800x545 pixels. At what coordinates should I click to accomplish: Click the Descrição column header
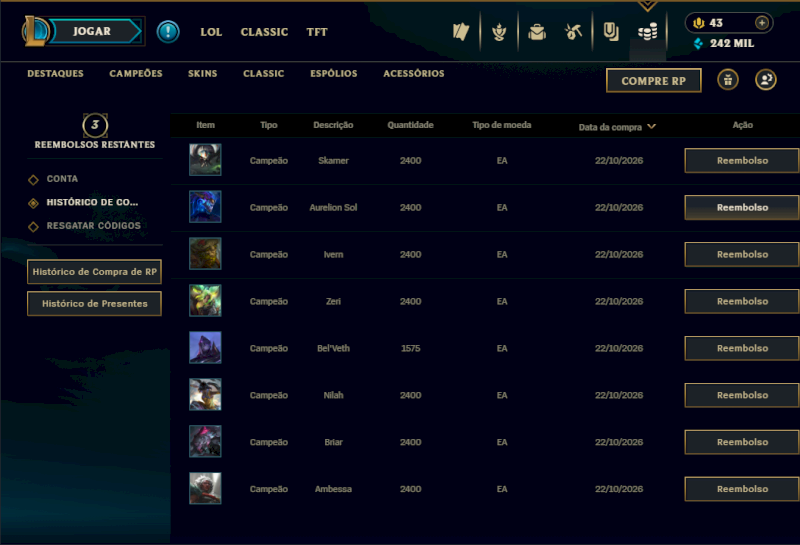coord(333,125)
